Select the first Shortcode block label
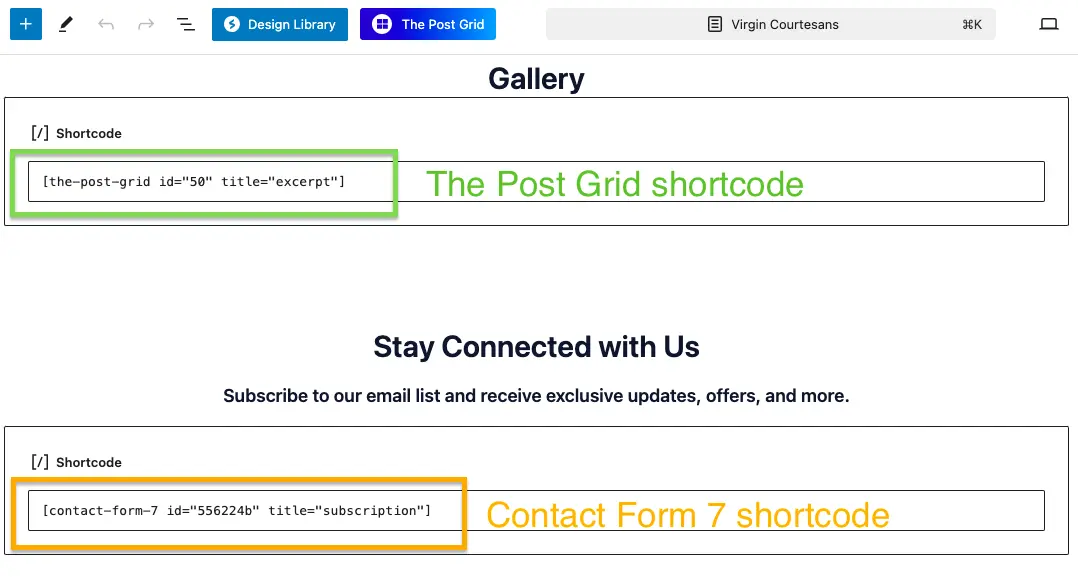Viewport: 1078px width, 577px height. coord(89,133)
